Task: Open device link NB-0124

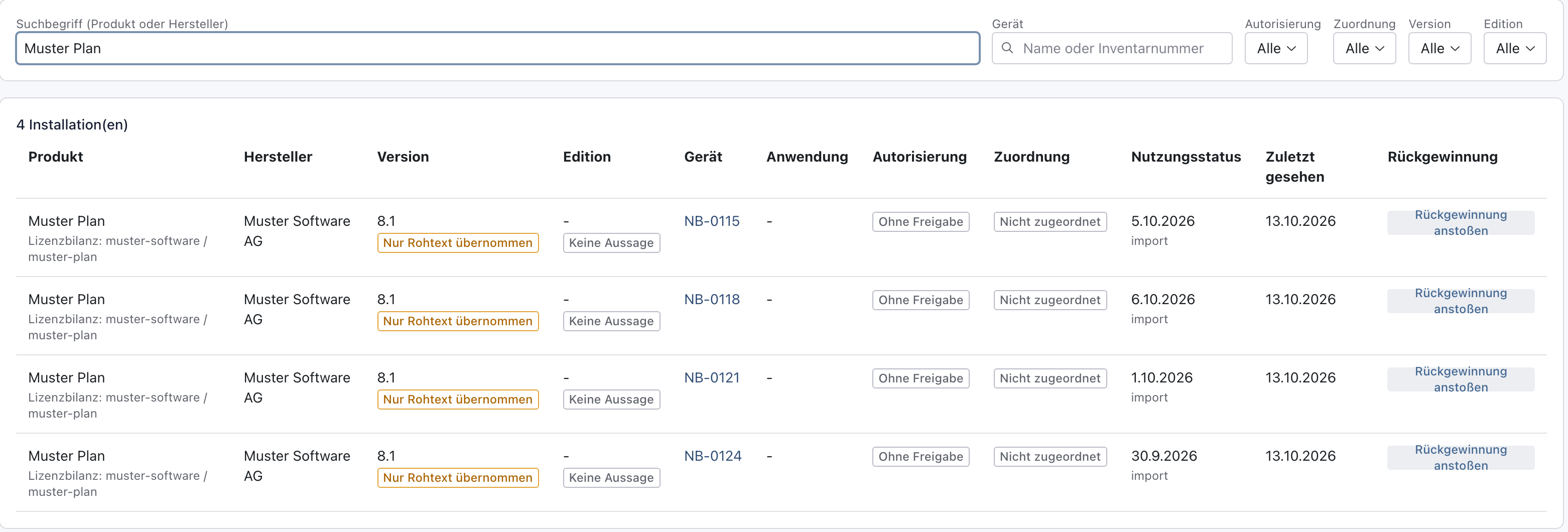Action: coord(713,456)
